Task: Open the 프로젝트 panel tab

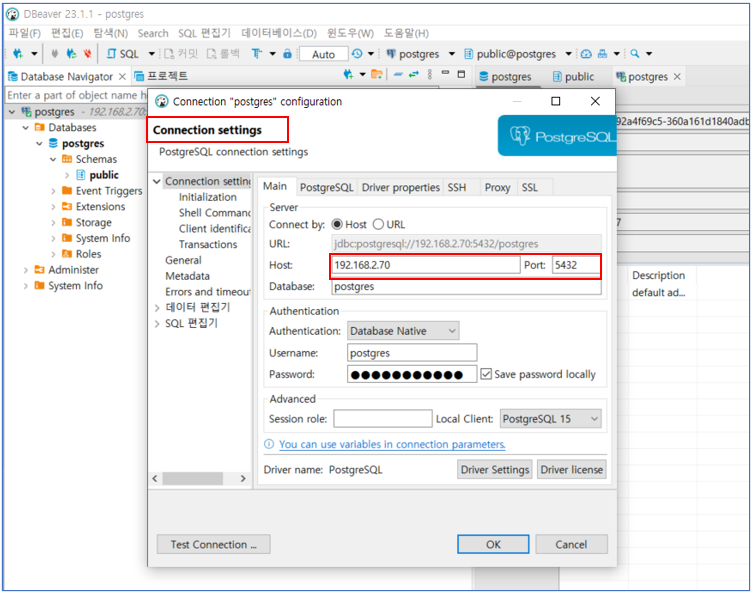Action: click(x=162, y=76)
